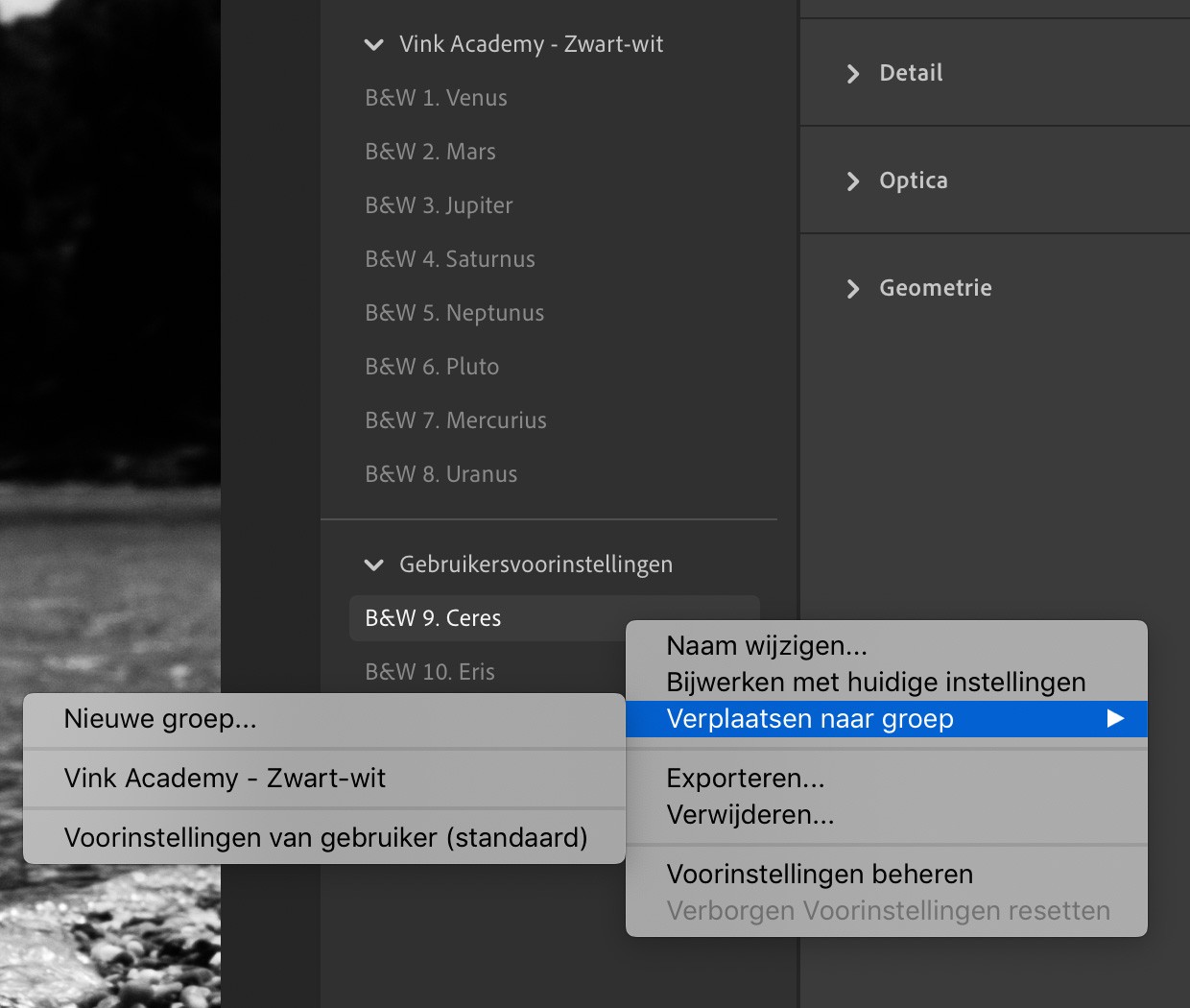Choose Verwijderen from the context menu
This screenshot has height=1008, width=1190.
coord(750,814)
